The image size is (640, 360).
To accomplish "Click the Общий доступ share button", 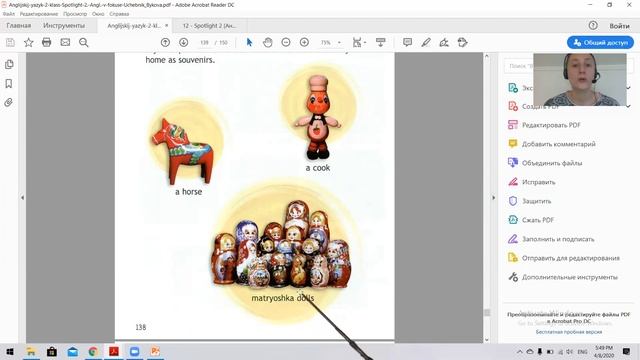I will click(600, 42).
